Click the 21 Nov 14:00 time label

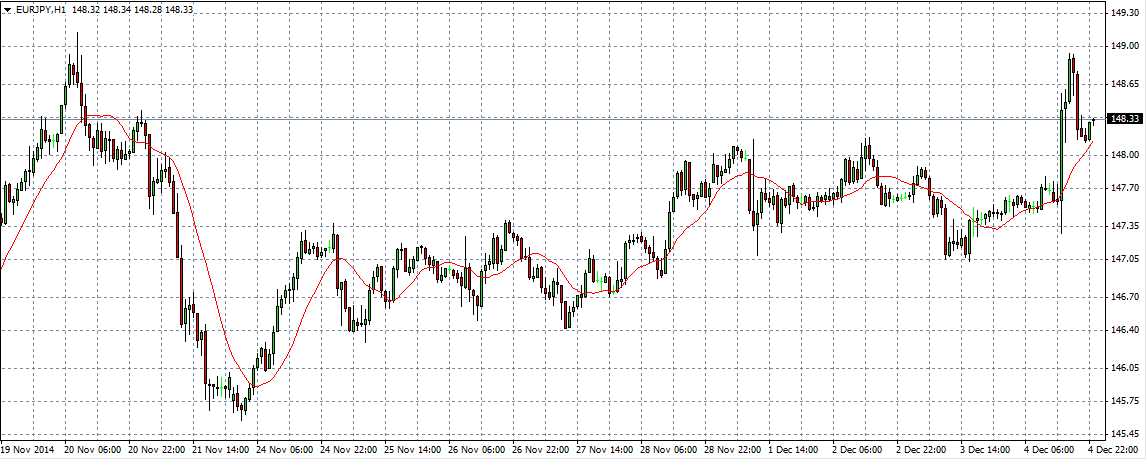point(219,449)
